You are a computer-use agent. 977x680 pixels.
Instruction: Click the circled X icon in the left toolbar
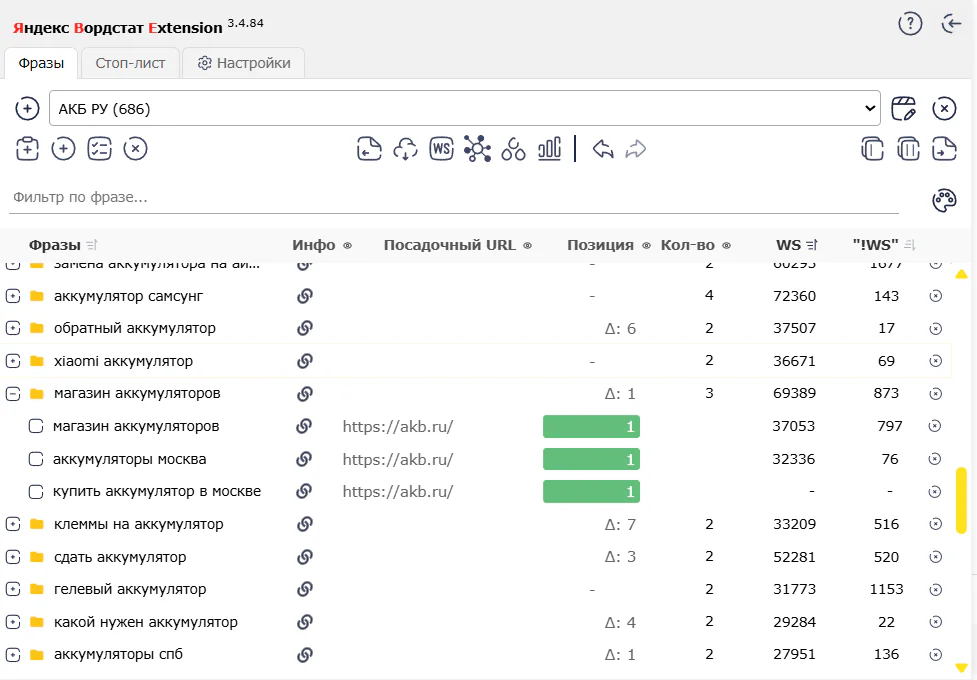coord(135,149)
